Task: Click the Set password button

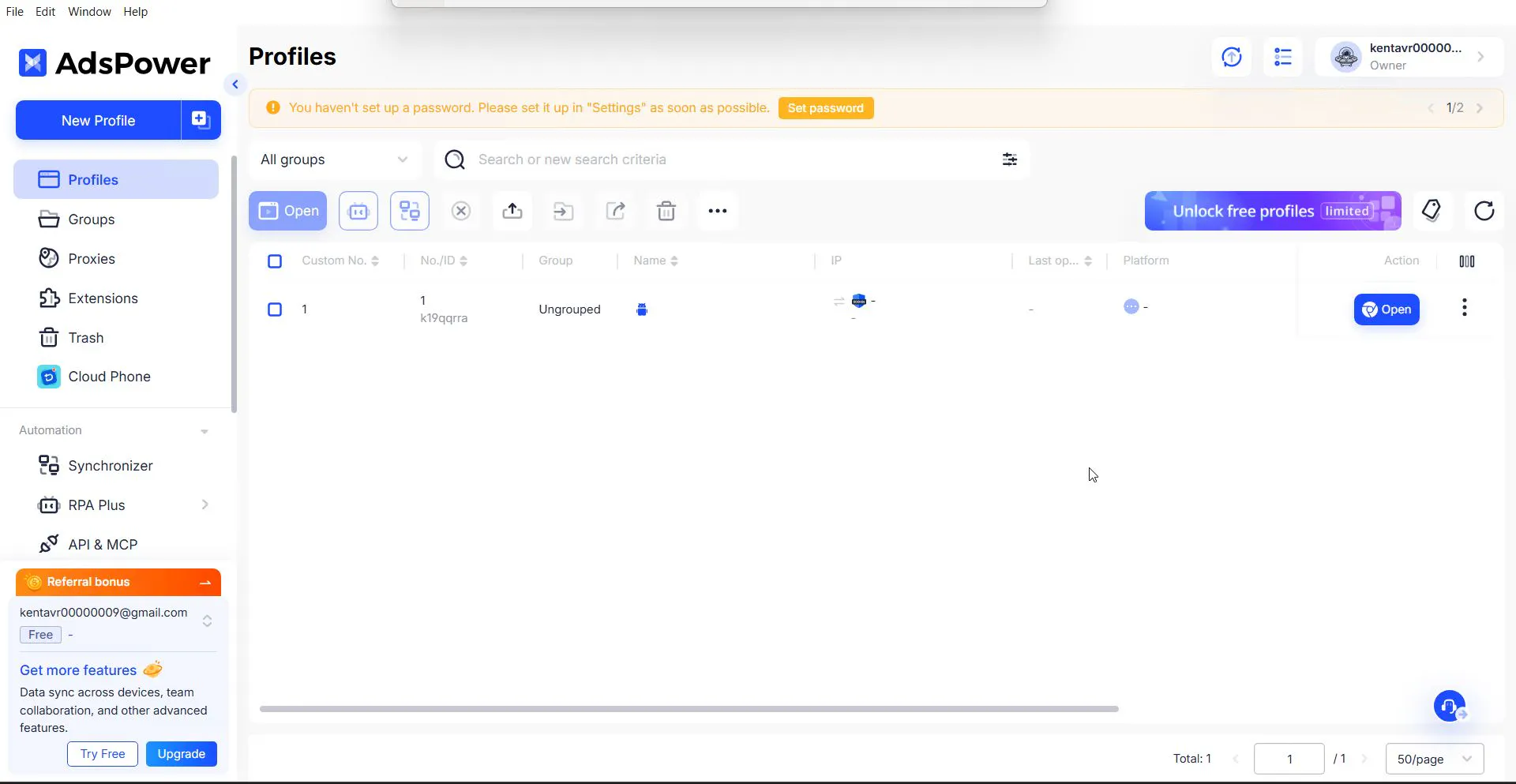Action: coord(826,108)
